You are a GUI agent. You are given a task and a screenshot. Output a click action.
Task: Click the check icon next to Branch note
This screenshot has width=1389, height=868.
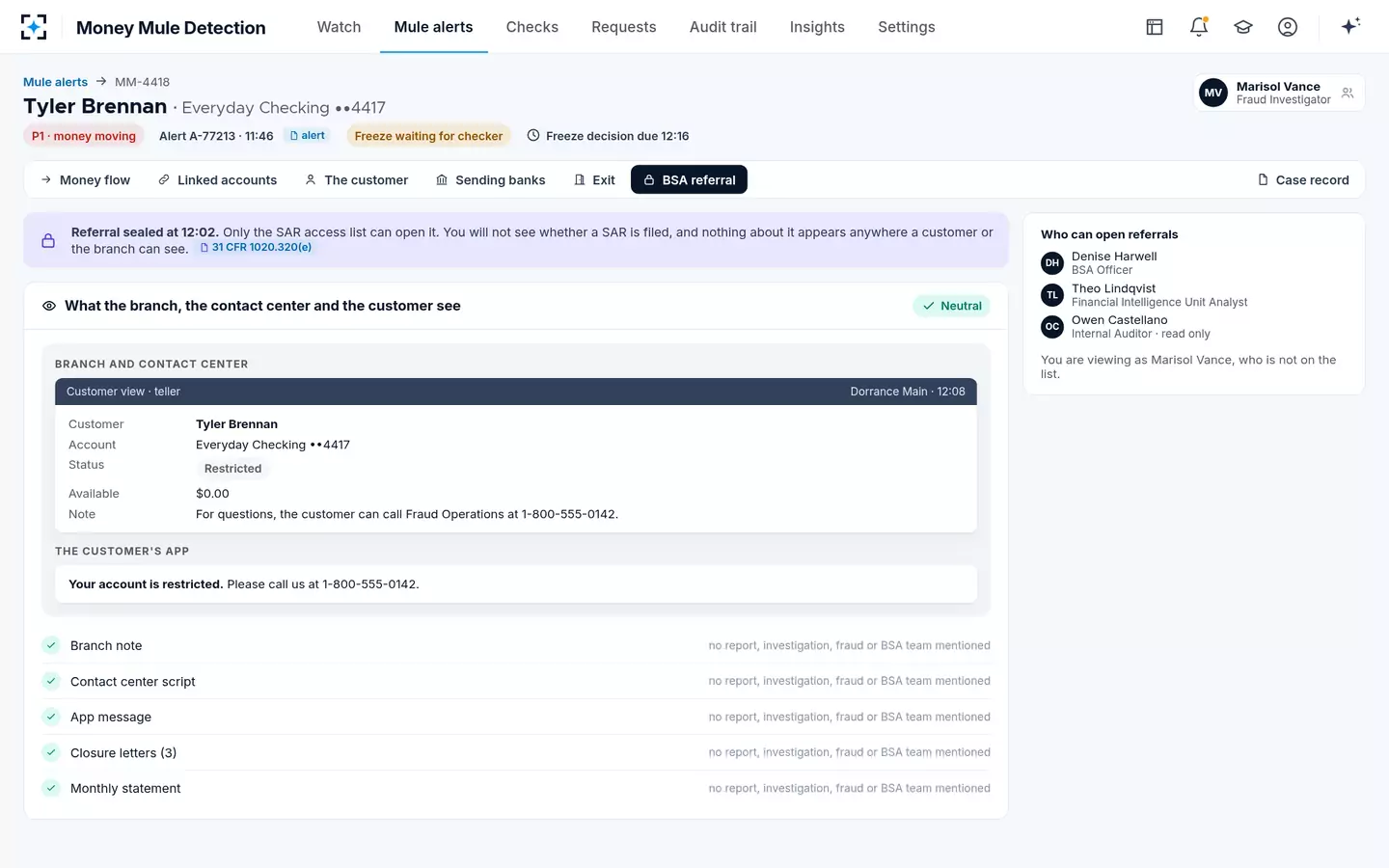pos(51,645)
